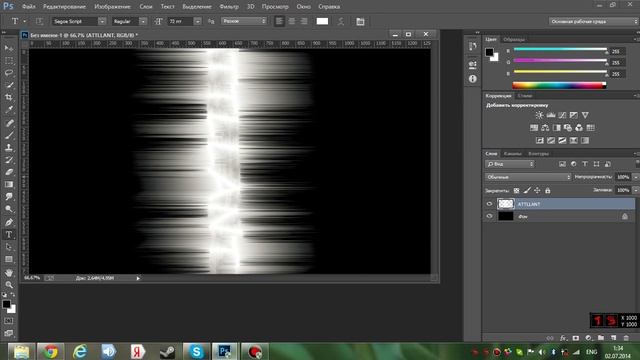Toggle lock position
640x360 pixels.
pos(537,190)
